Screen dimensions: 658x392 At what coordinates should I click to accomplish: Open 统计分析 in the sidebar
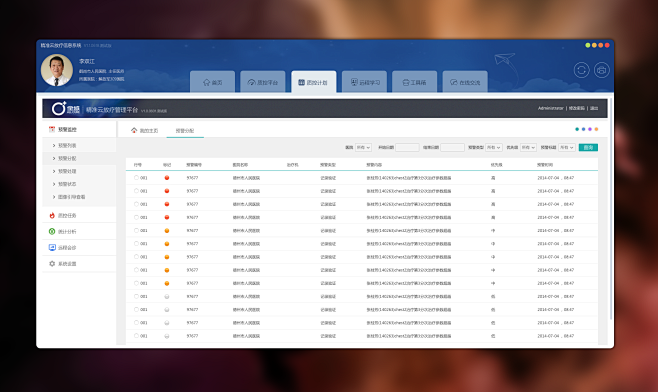pyautogui.click(x=79, y=231)
